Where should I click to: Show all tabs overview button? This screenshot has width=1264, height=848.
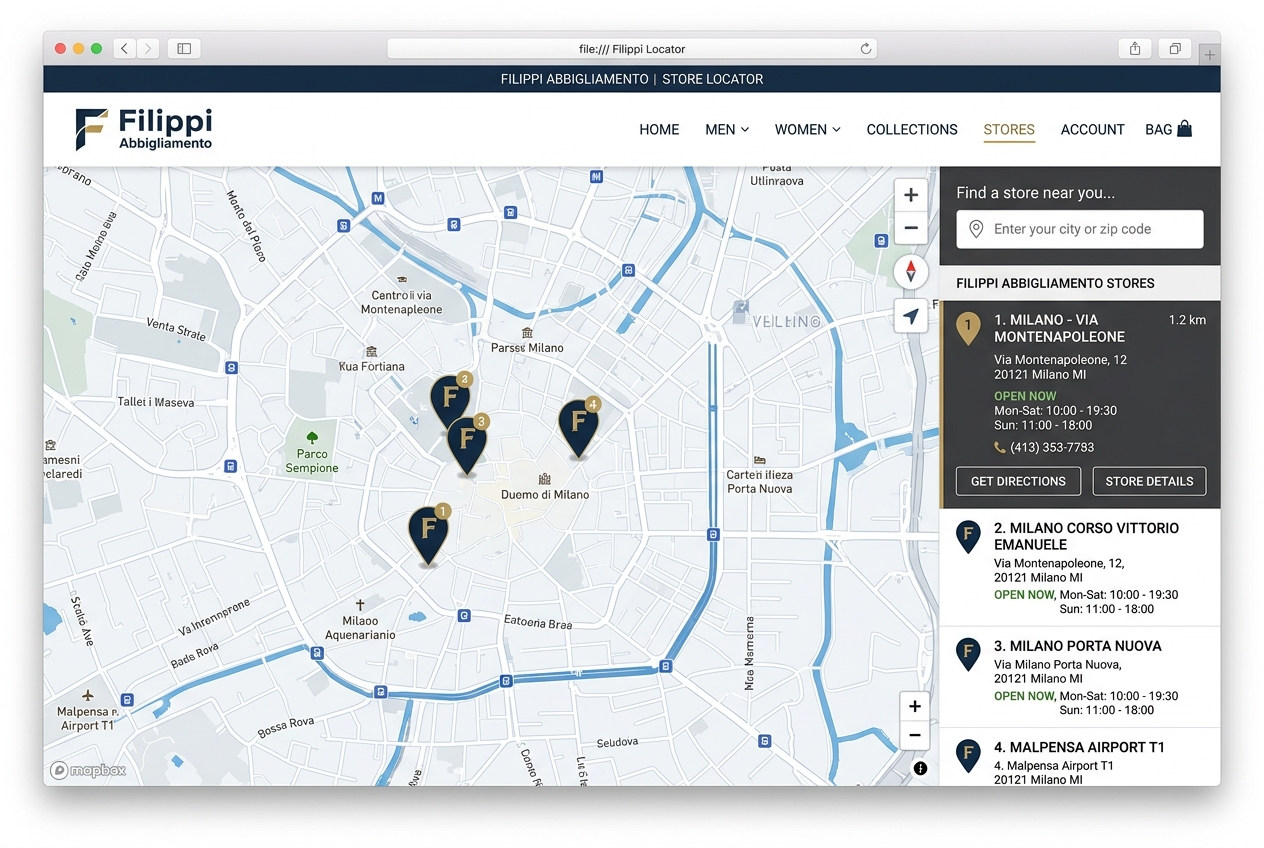(x=1175, y=48)
